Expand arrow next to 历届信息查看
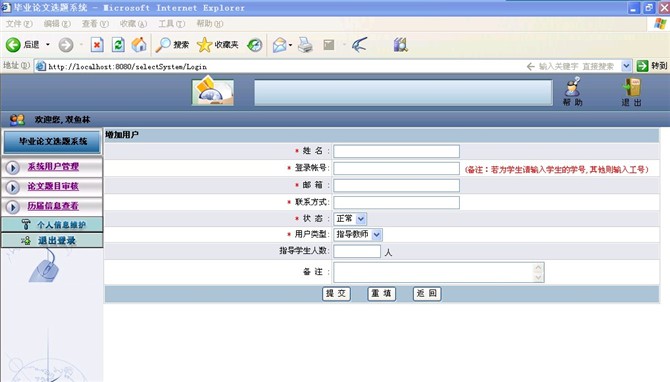Image resolution: width=670 pixels, height=382 pixels. 12,207
